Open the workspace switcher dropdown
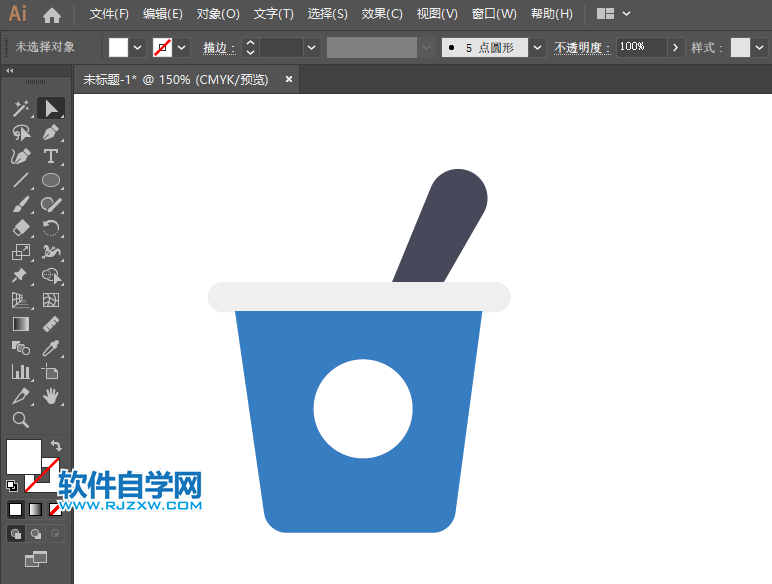 click(x=614, y=14)
